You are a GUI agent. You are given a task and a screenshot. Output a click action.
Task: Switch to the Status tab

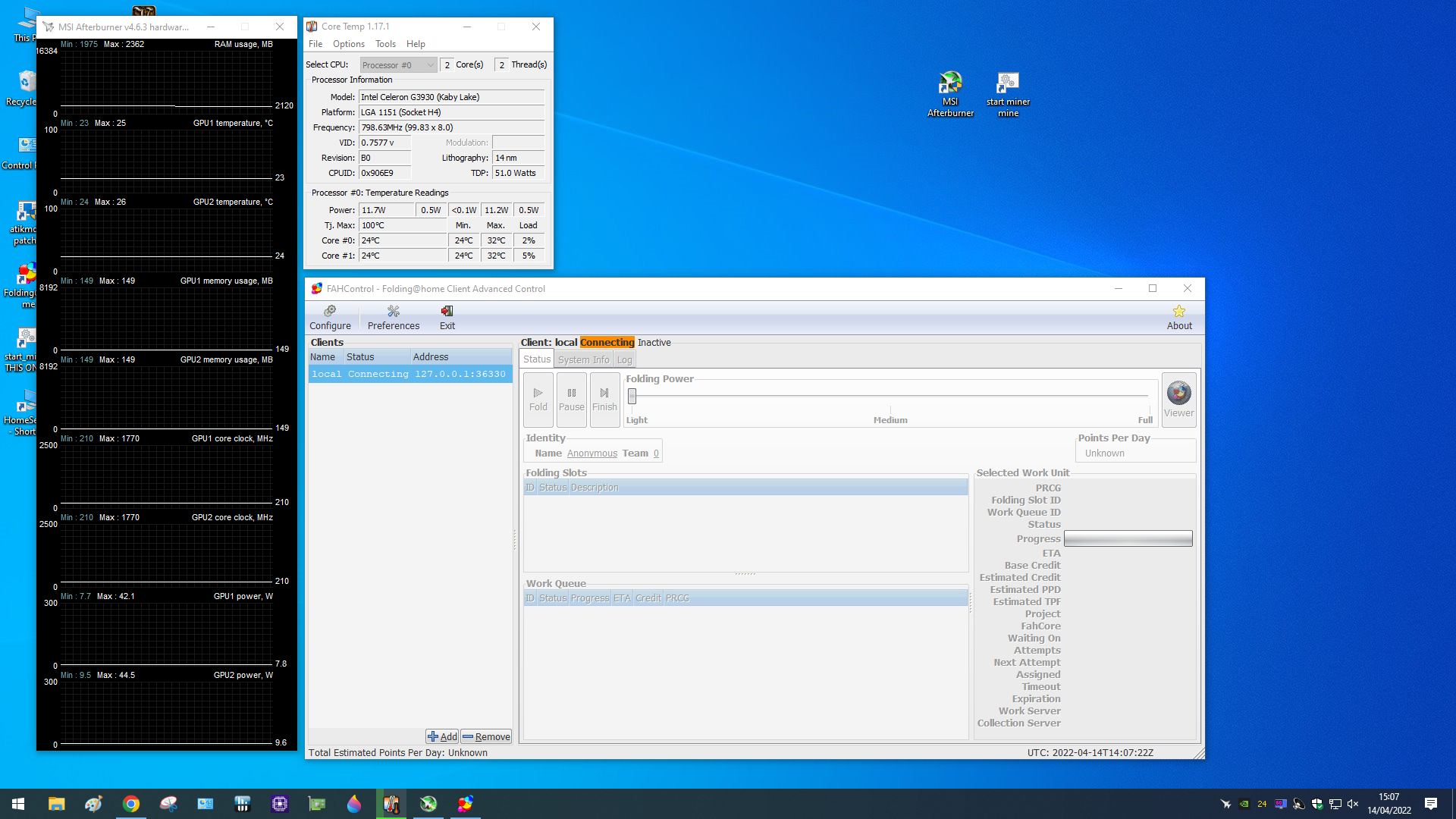click(x=537, y=359)
